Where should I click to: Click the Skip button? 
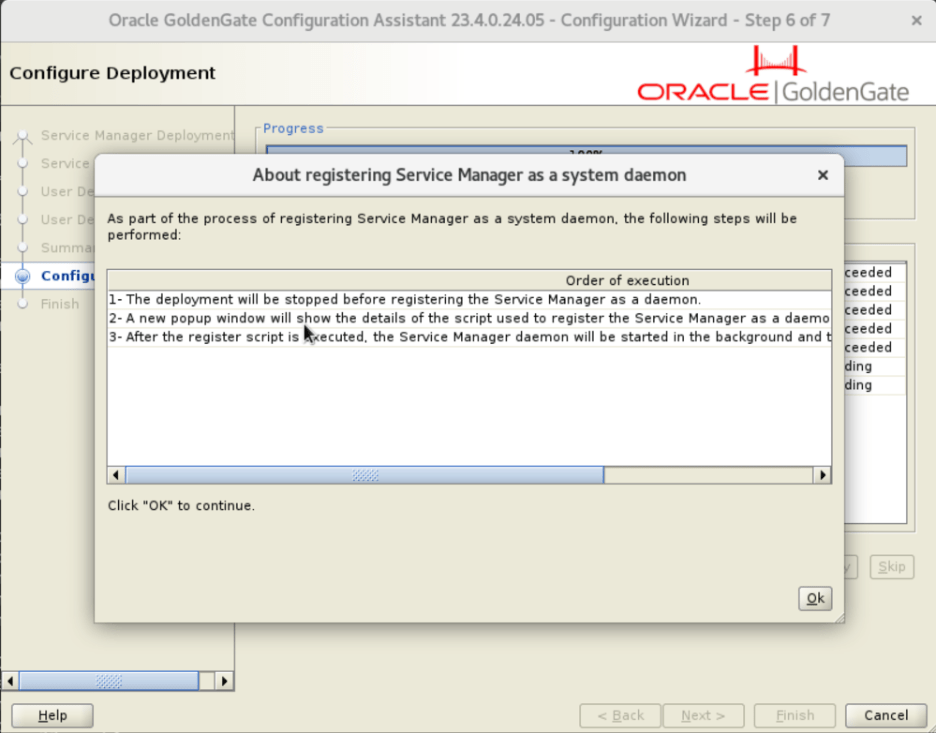(x=892, y=567)
